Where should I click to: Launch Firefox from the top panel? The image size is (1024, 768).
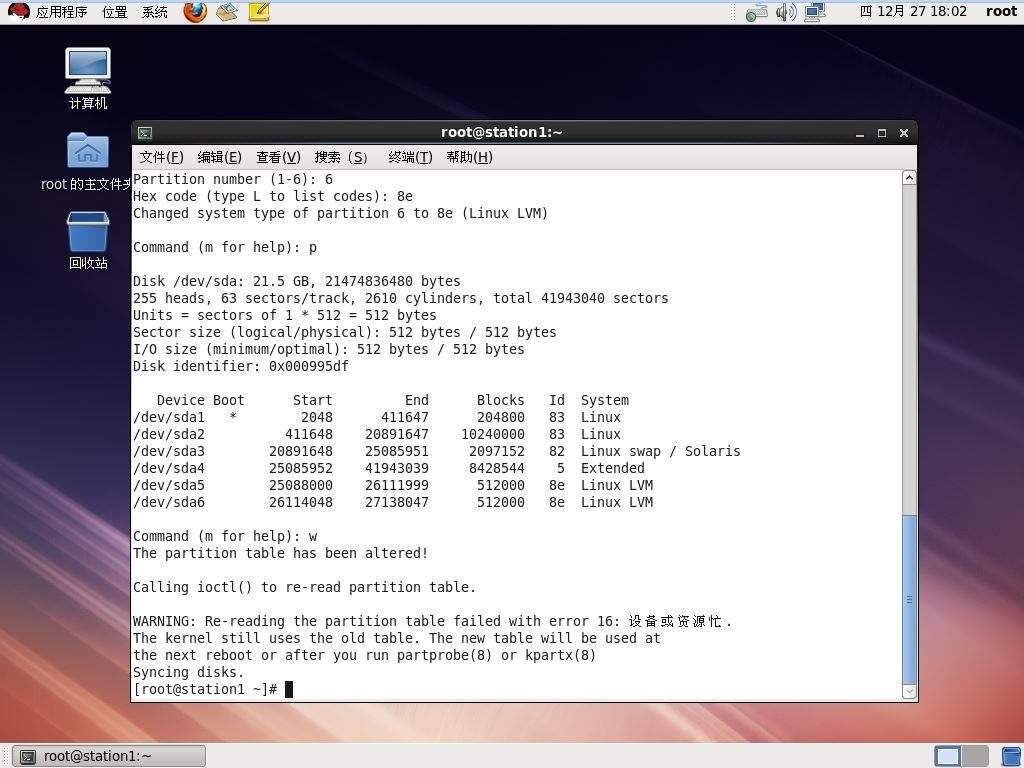(195, 12)
